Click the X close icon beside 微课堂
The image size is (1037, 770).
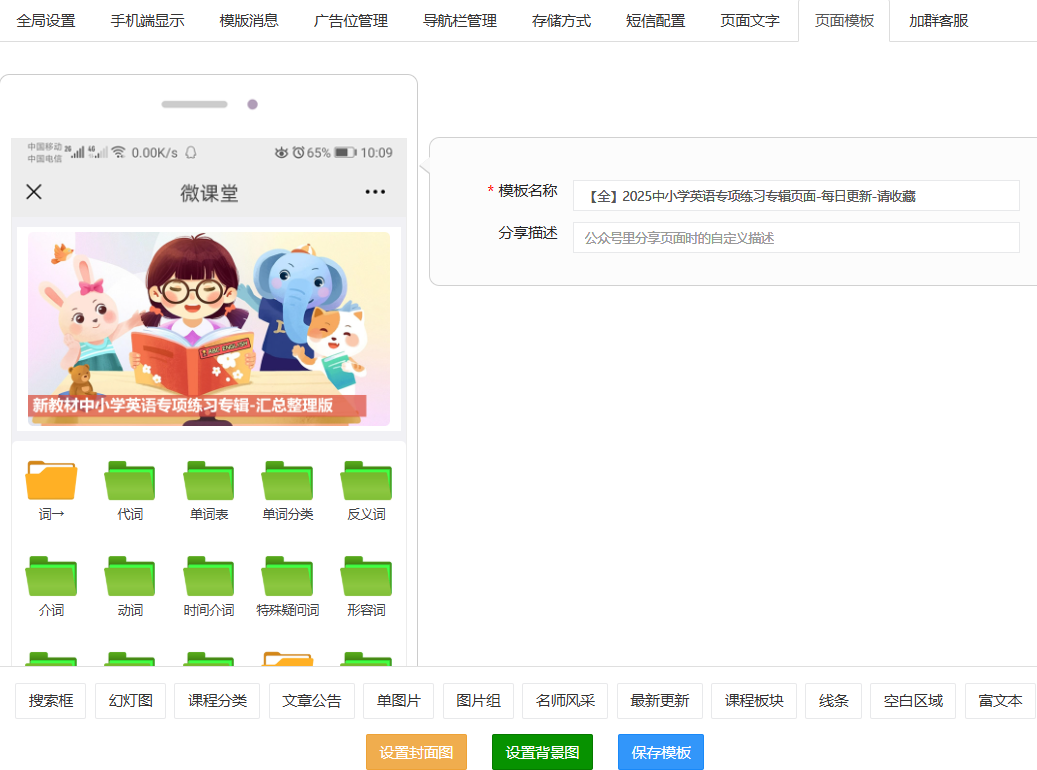(34, 192)
